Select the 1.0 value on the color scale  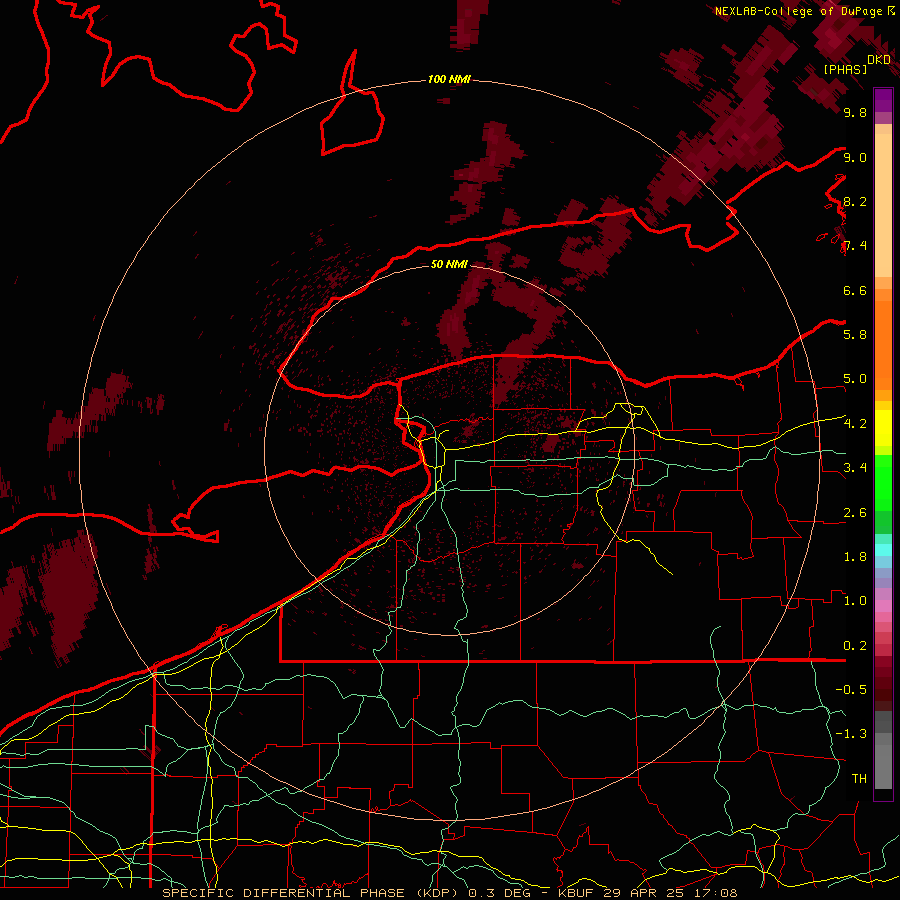tap(855, 601)
